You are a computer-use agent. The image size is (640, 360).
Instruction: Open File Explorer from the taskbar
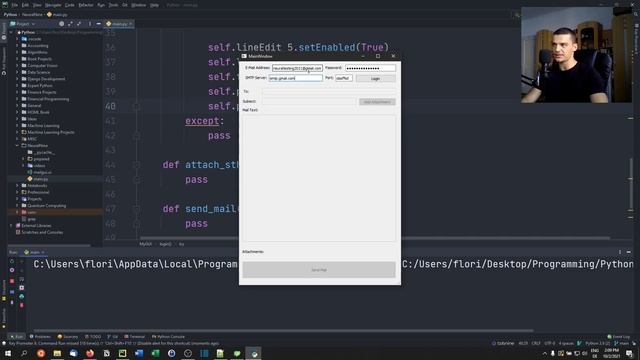point(57,353)
